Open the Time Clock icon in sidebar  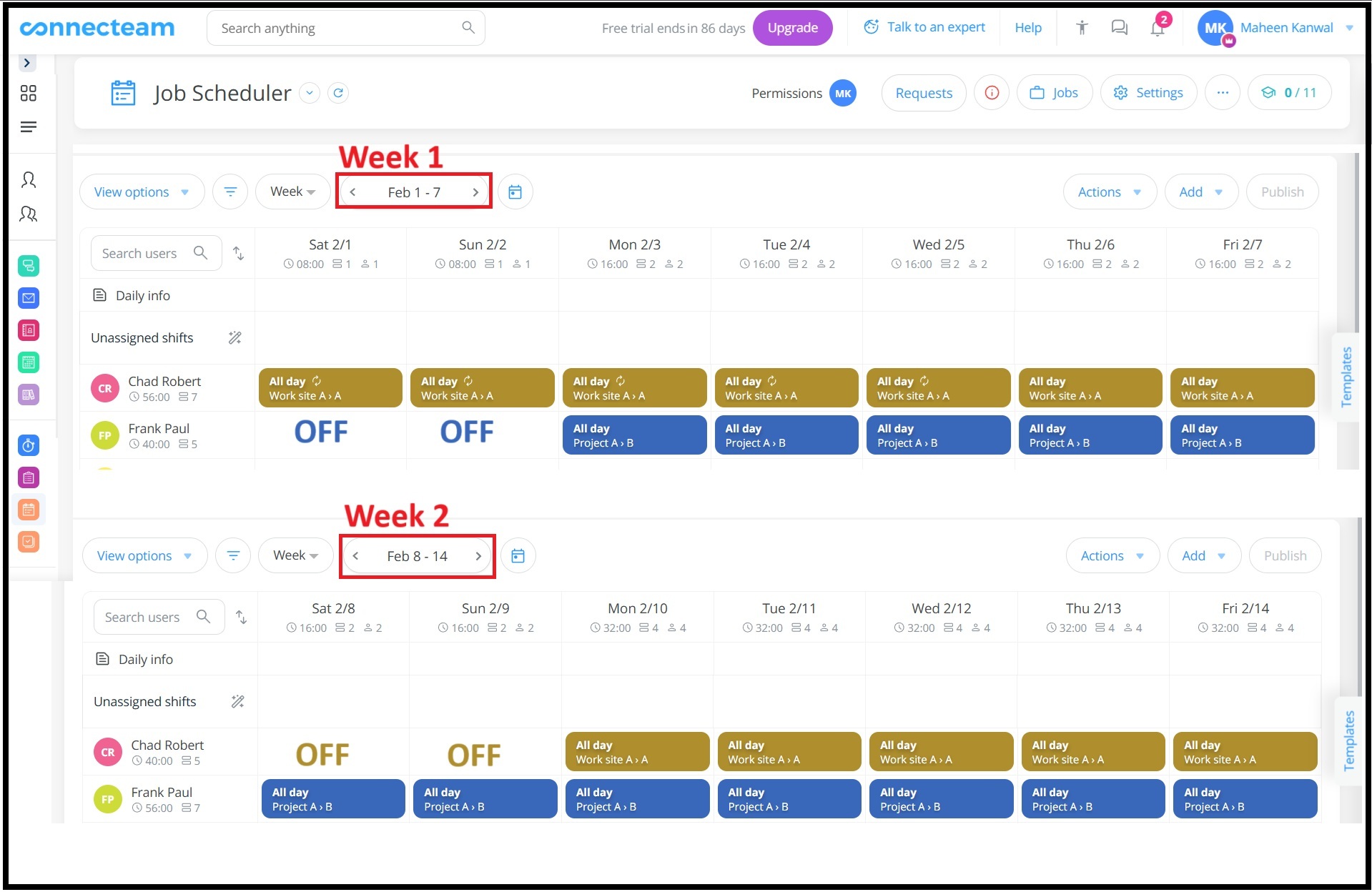(29, 445)
